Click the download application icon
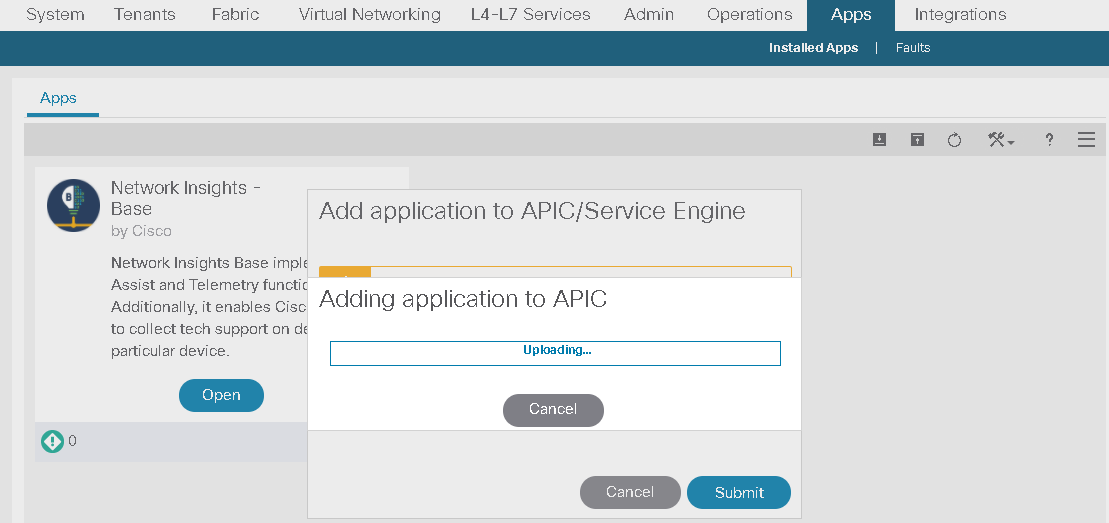1109x523 pixels. pos(879,139)
